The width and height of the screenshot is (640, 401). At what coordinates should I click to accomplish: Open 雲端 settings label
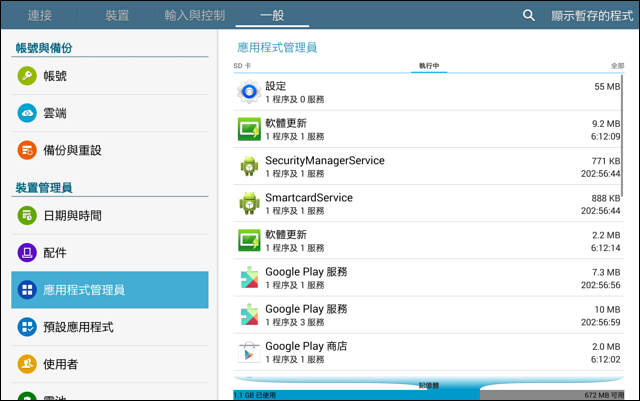(55, 113)
